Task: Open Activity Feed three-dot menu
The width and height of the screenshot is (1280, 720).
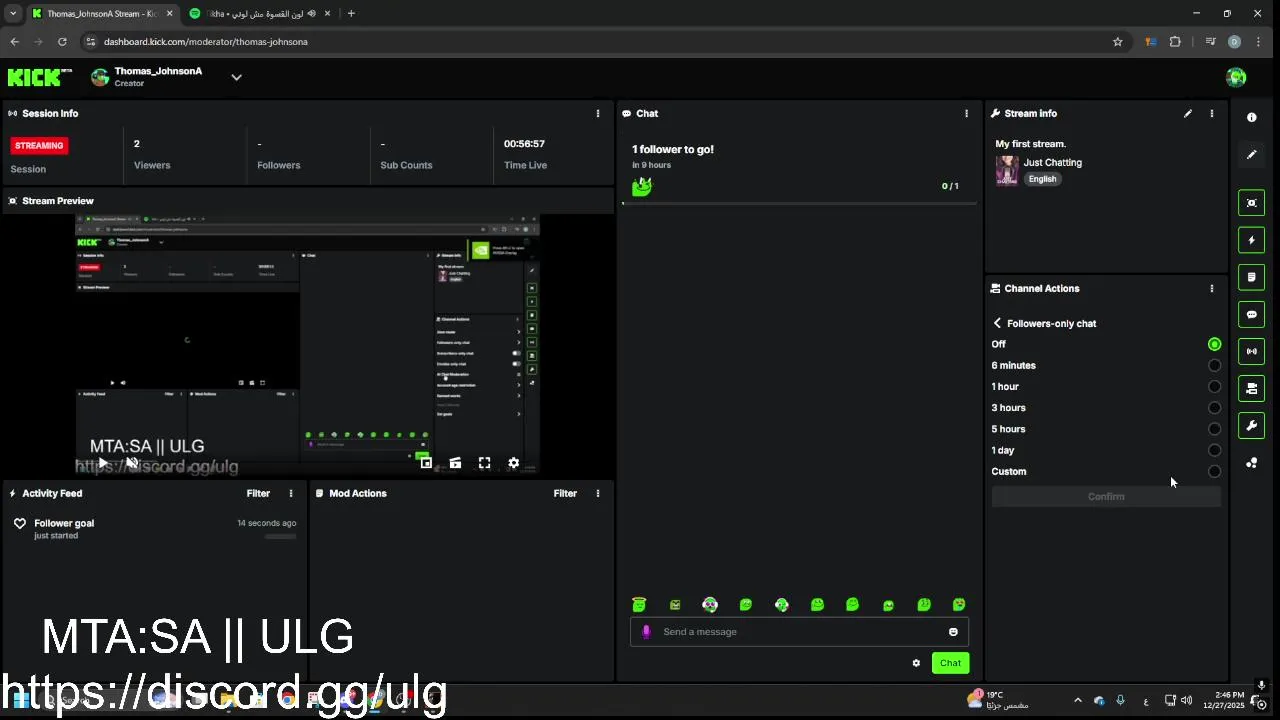Action: [291, 493]
